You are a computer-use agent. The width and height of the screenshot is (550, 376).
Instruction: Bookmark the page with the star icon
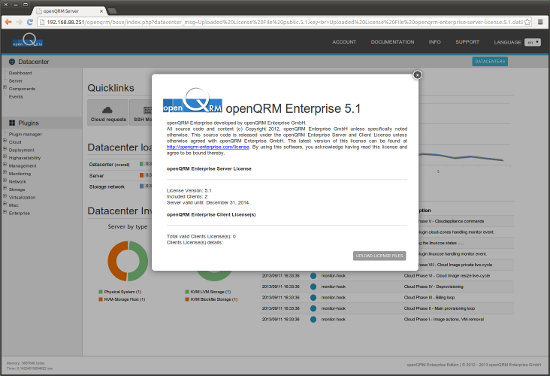(527, 22)
